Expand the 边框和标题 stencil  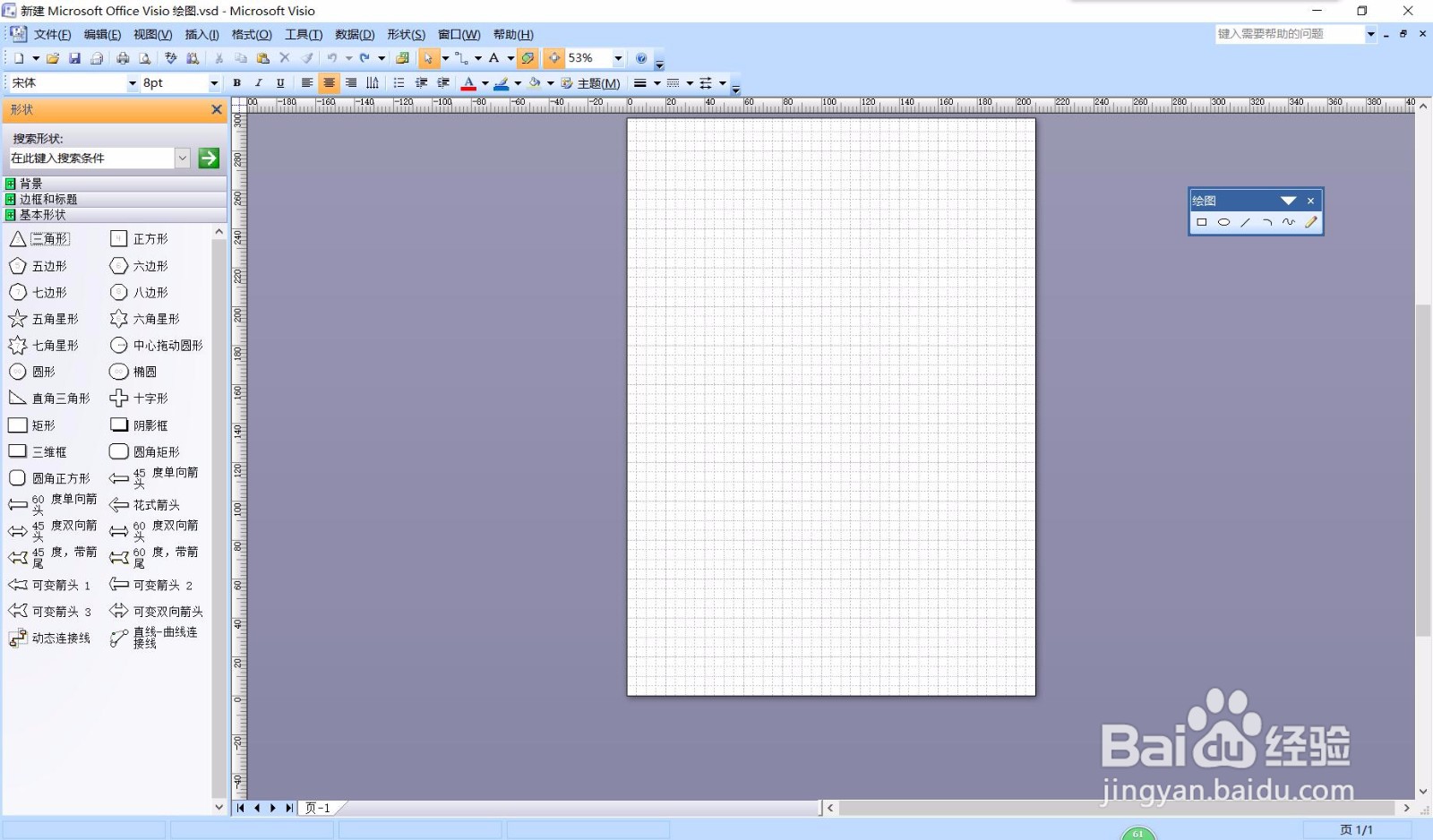click(115, 199)
